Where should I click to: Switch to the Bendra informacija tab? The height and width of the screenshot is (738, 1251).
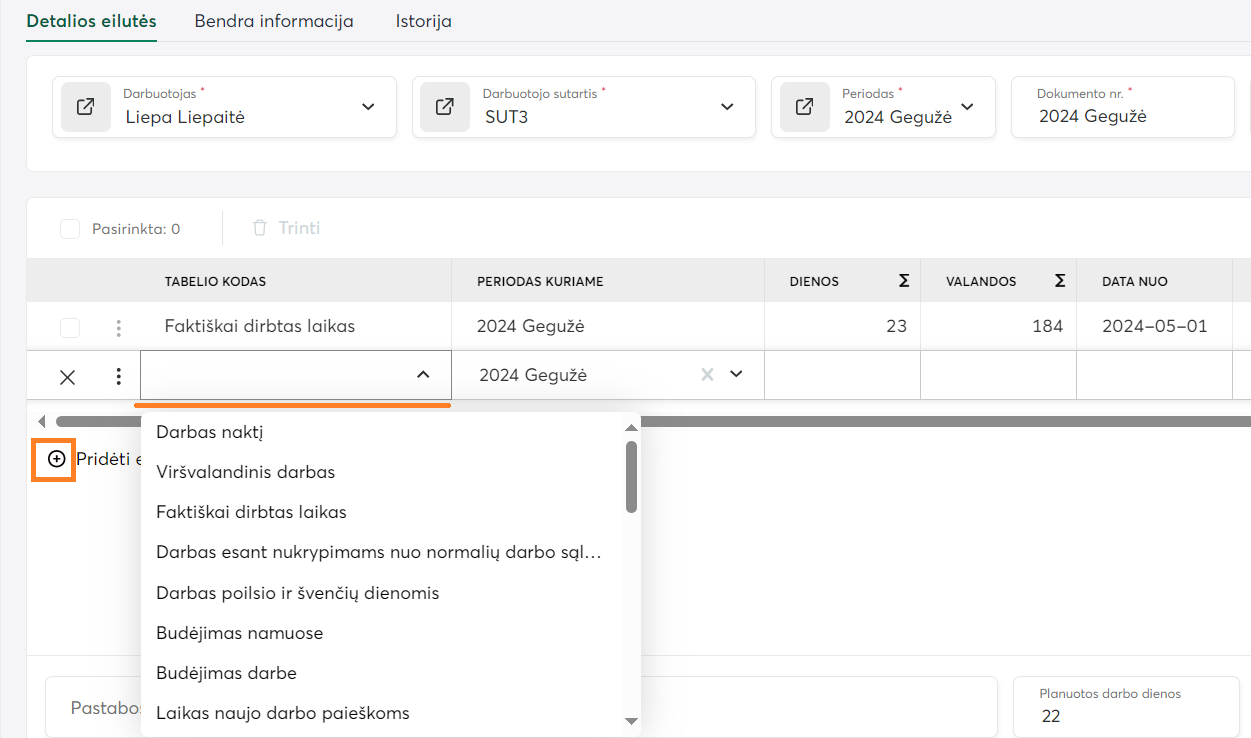coord(274,21)
